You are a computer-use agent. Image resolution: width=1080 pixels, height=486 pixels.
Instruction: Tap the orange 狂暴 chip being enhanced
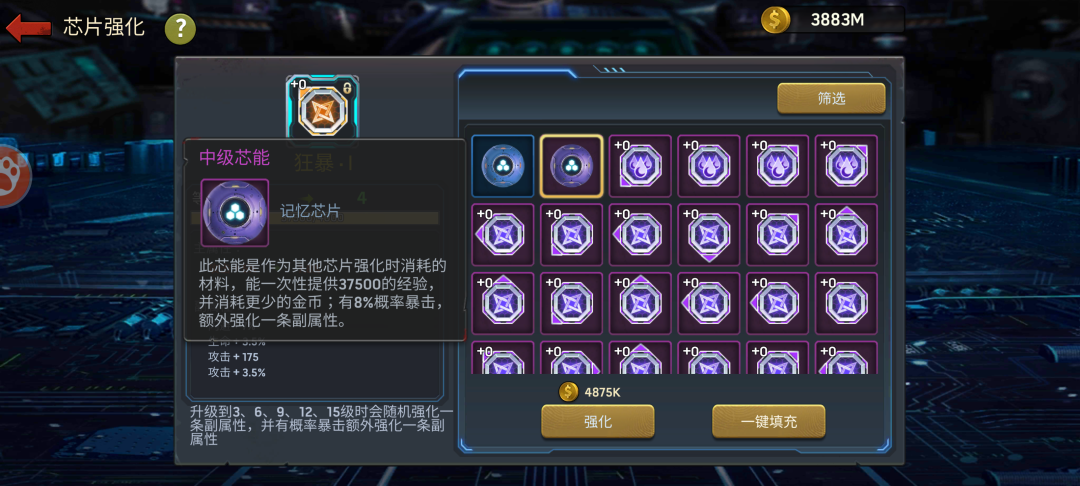322,109
